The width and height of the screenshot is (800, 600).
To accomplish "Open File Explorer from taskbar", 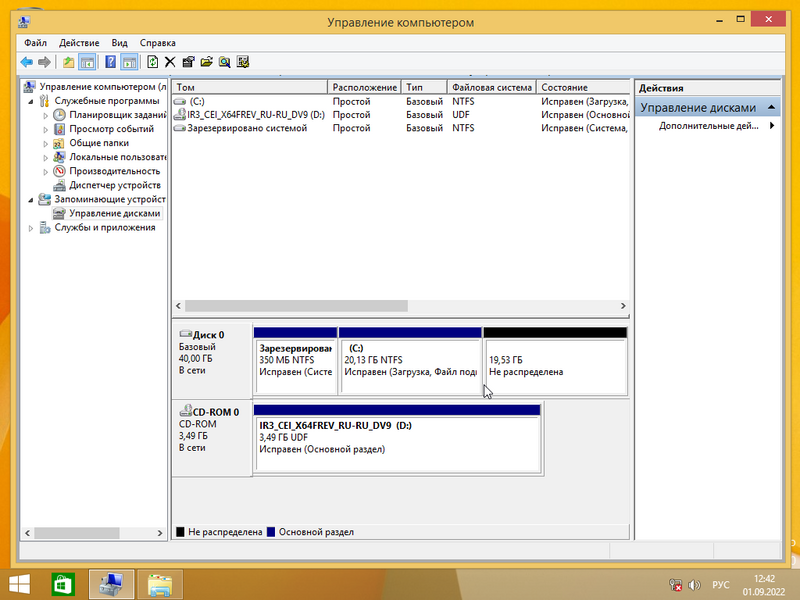I will point(160,584).
